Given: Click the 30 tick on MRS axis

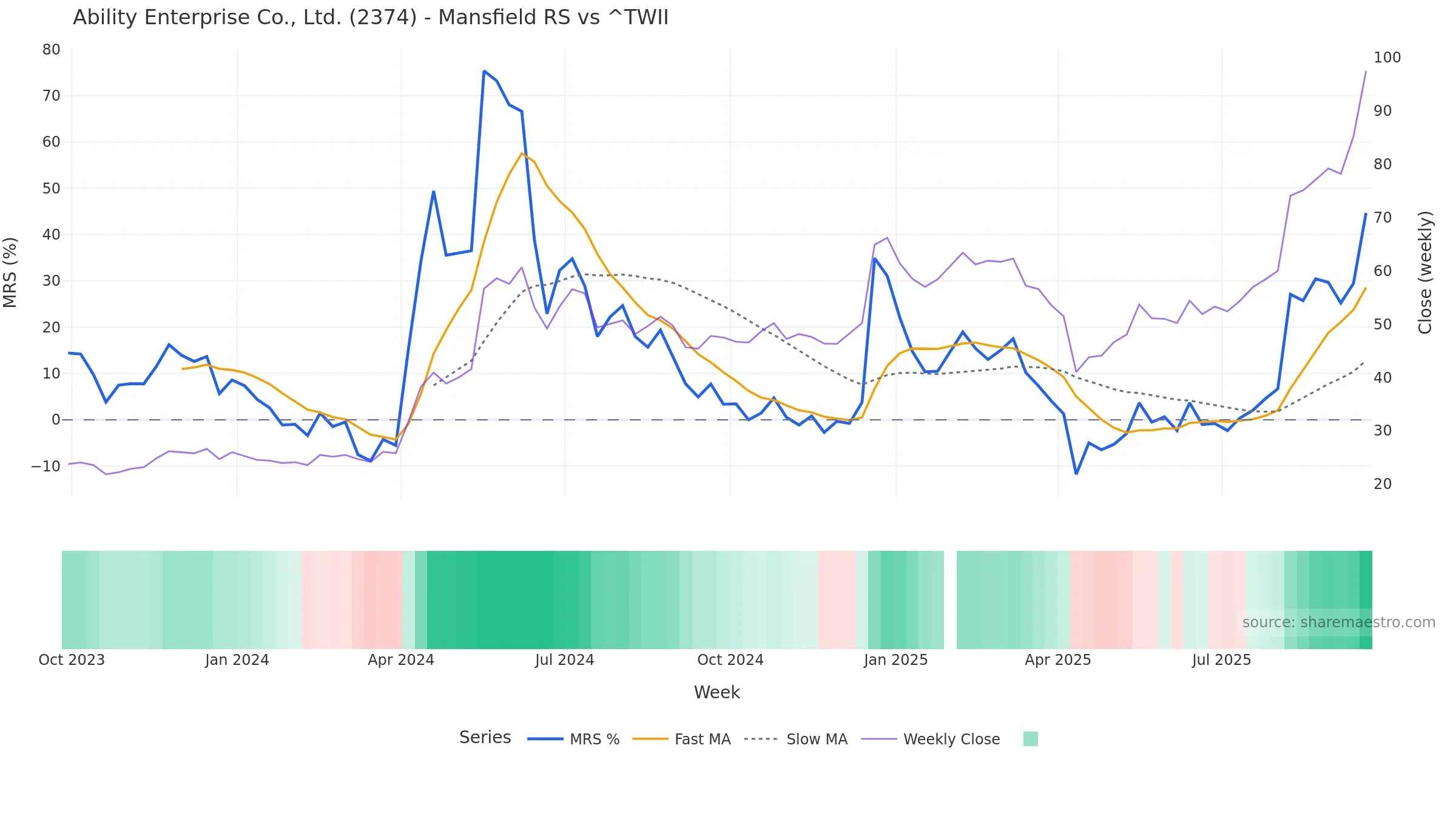Looking at the screenshot, I should (x=52, y=281).
